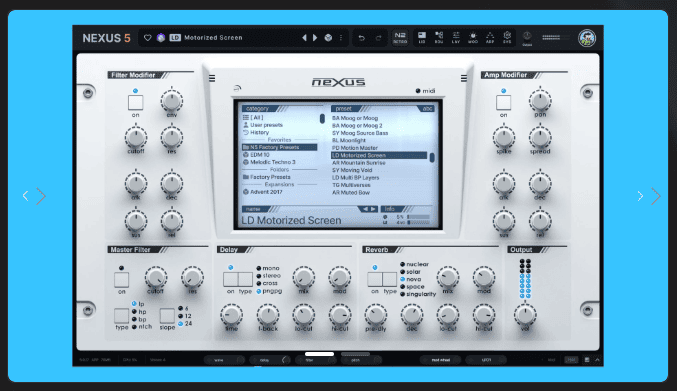The width and height of the screenshot is (677, 391).
Task: Click the Output vol knob
Action: coord(525,315)
